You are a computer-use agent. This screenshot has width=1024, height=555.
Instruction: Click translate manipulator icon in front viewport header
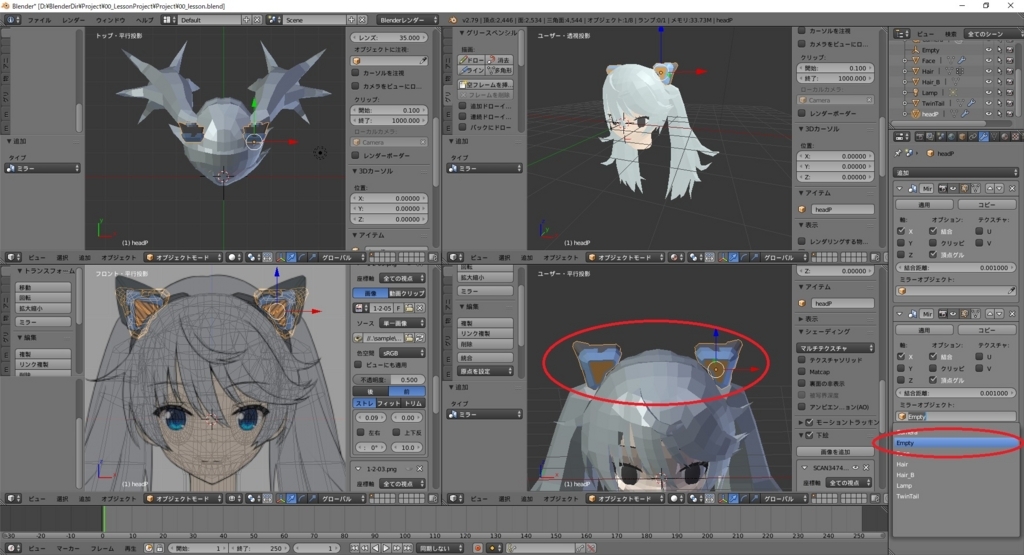291,499
